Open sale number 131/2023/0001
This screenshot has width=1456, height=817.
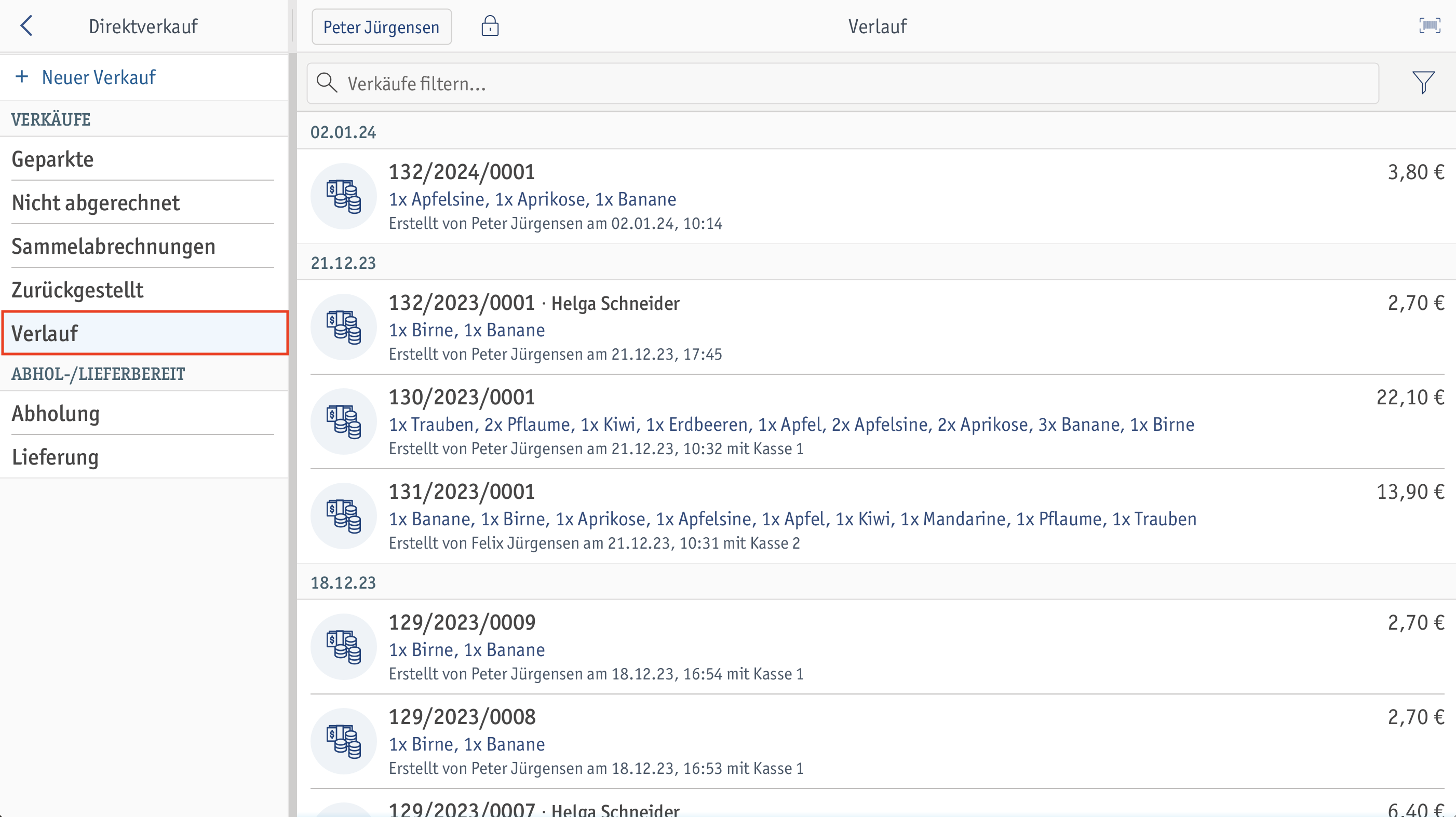pos(877,516)
